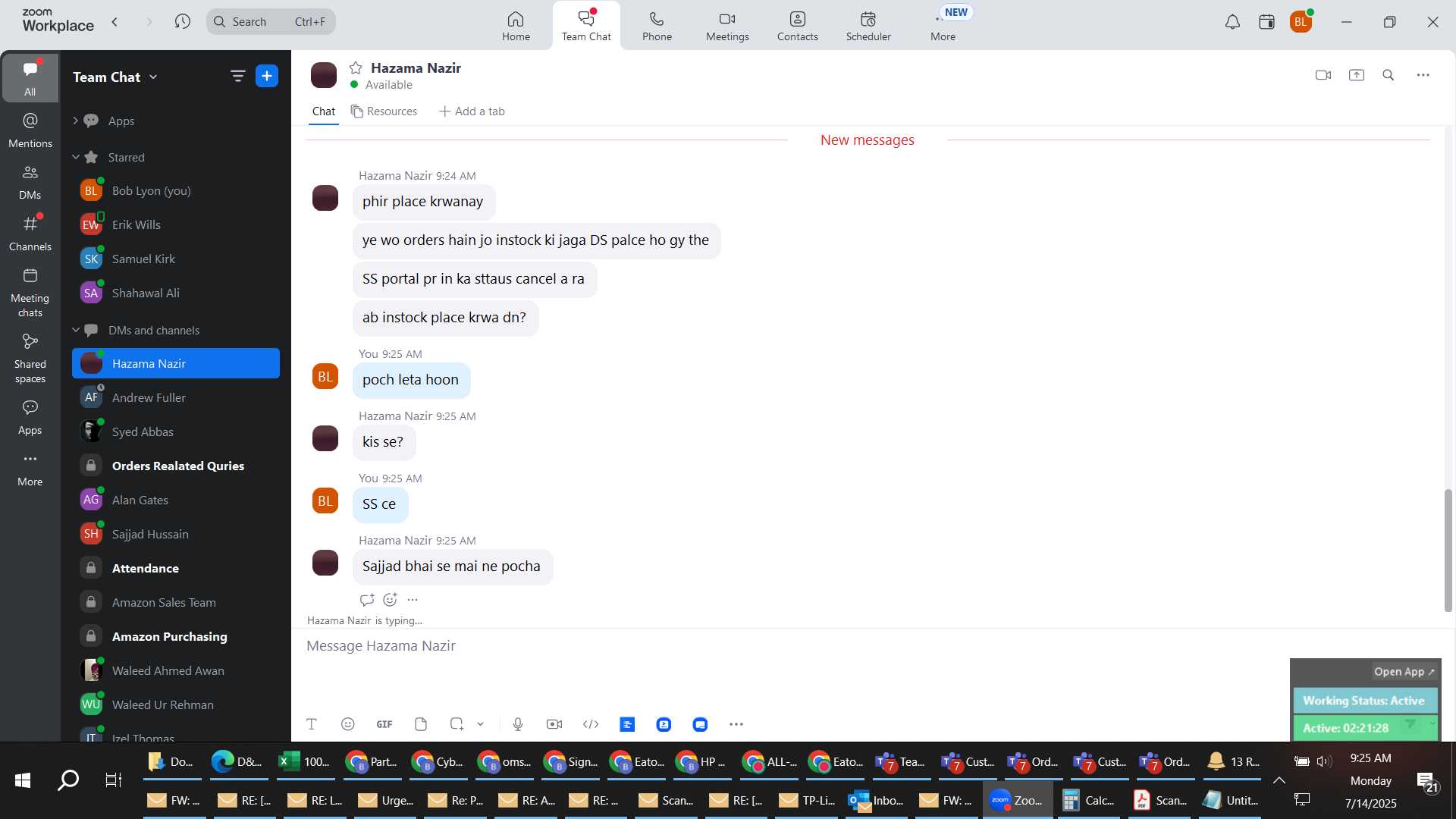Image resolution: width=1456 pixels, height=819 pixels.
Task: Click the share screen icon in chat header
Action: click(x=1357, y=75)
